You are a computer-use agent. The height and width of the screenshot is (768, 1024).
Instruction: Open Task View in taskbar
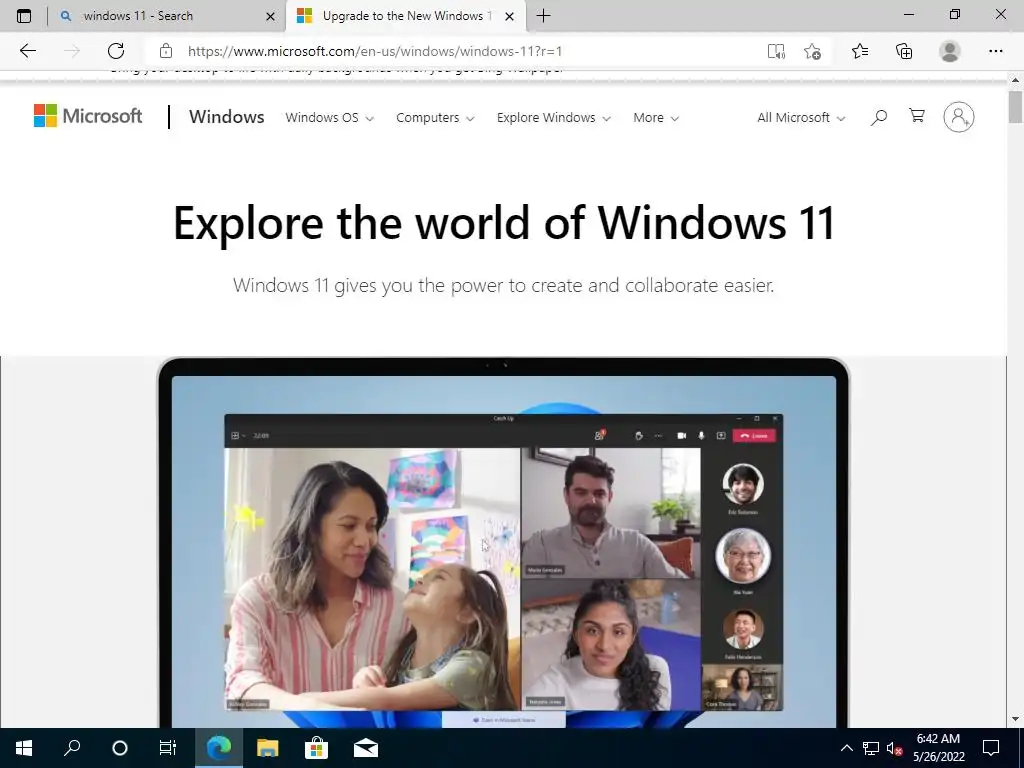[168, 748]
